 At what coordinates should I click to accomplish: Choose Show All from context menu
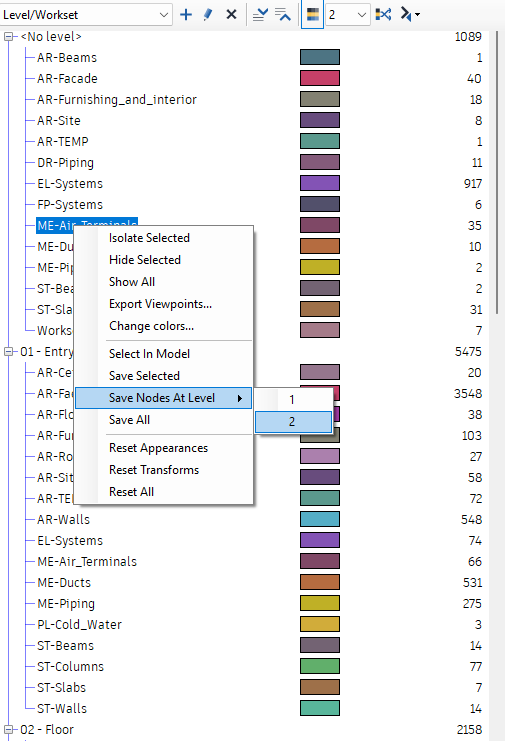pos(132,282)
